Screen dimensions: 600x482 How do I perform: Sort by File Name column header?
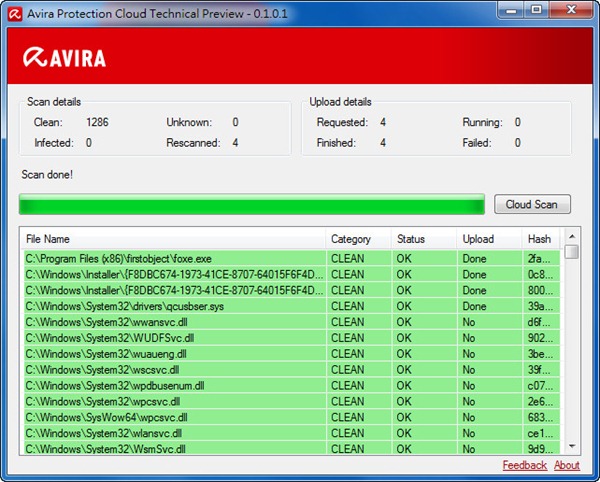pyautogui.click(x=48, y=239)
